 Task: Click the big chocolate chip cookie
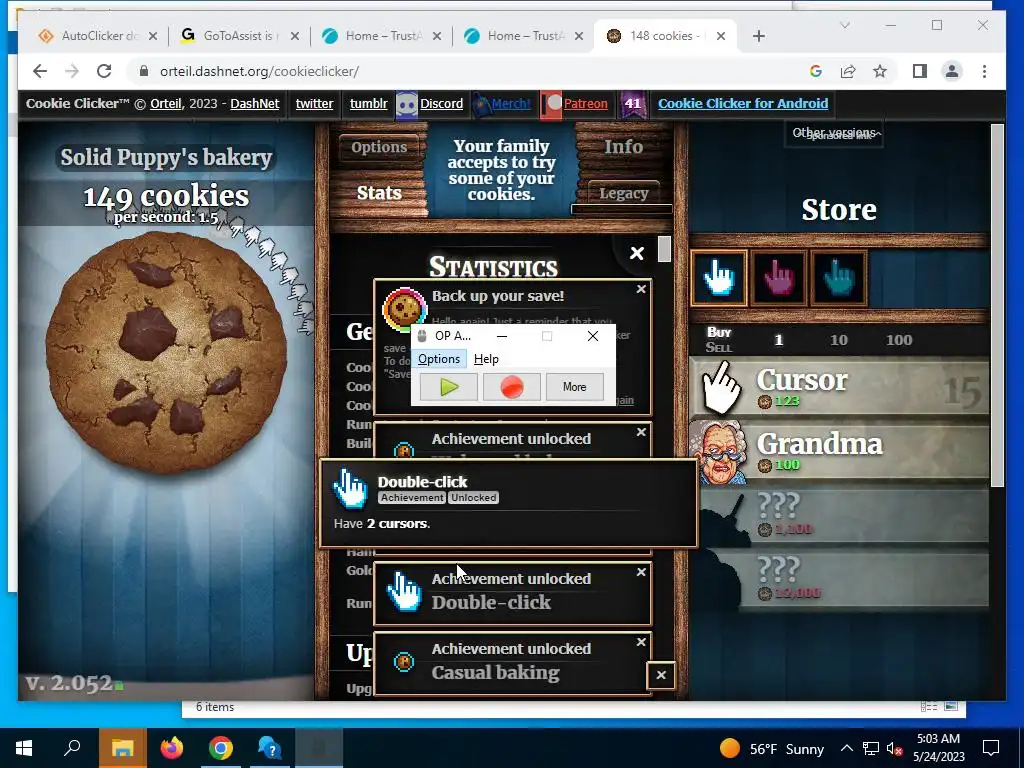tap(166, 352)
